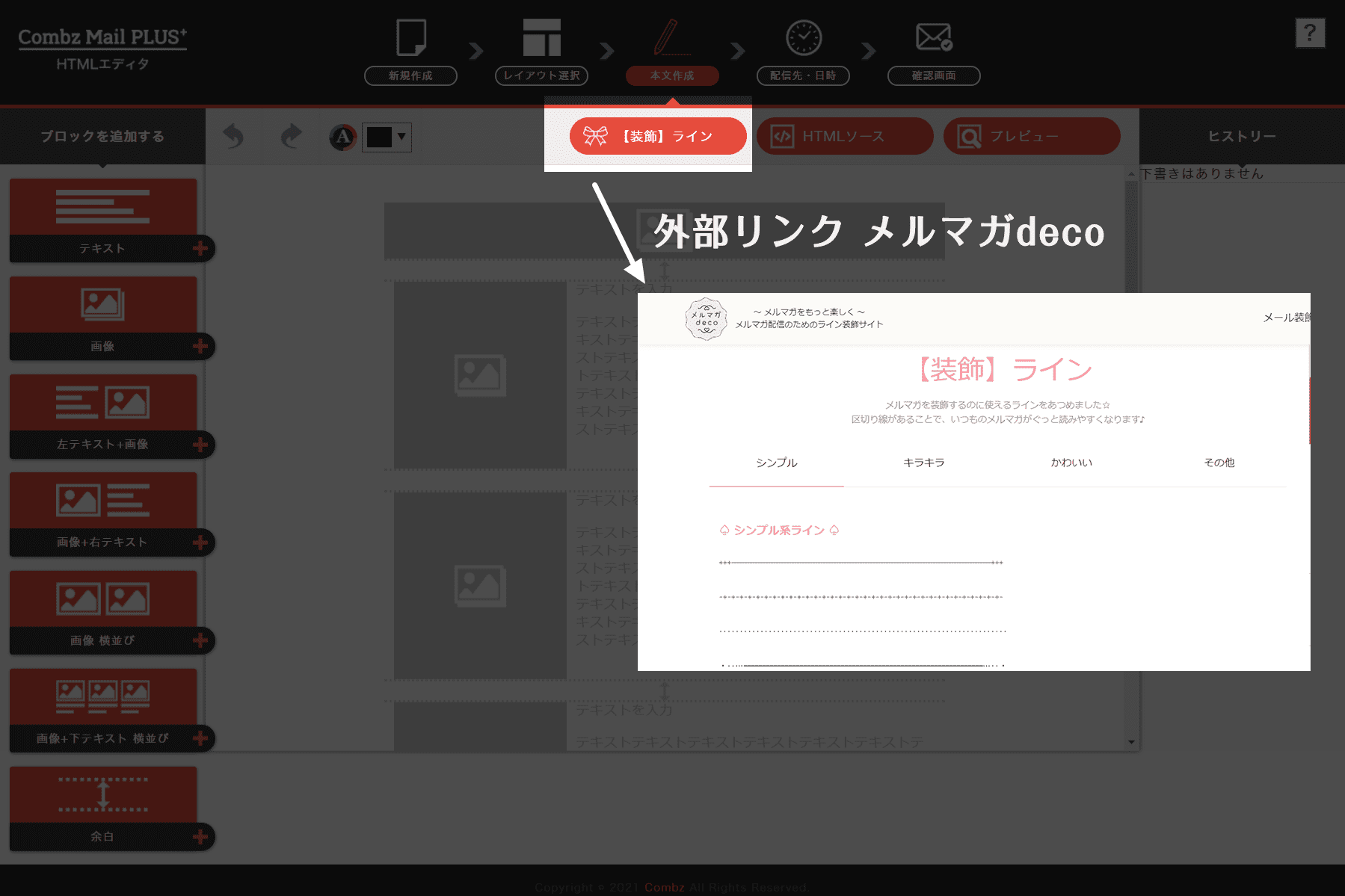Open the text color 'A' icon
Screen dimensions: 1345x896
[343, 137]
